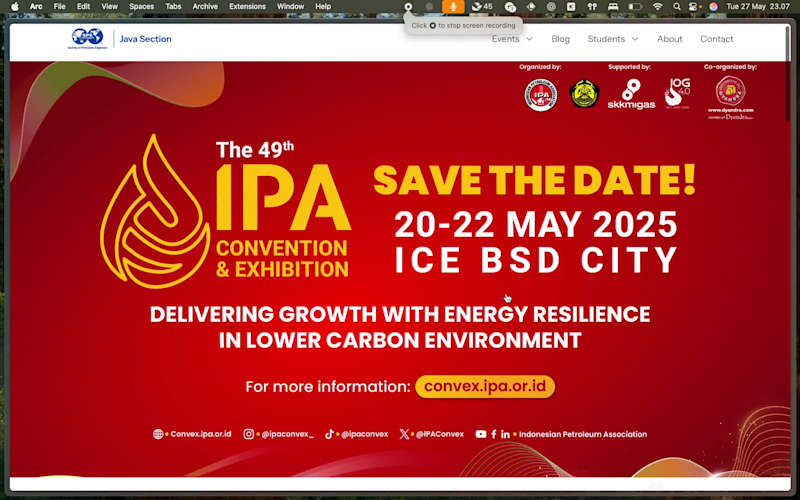The image size is (800, 500).
Task: Click the TikTok icon in banner footer
Action: tap(329, 434)
